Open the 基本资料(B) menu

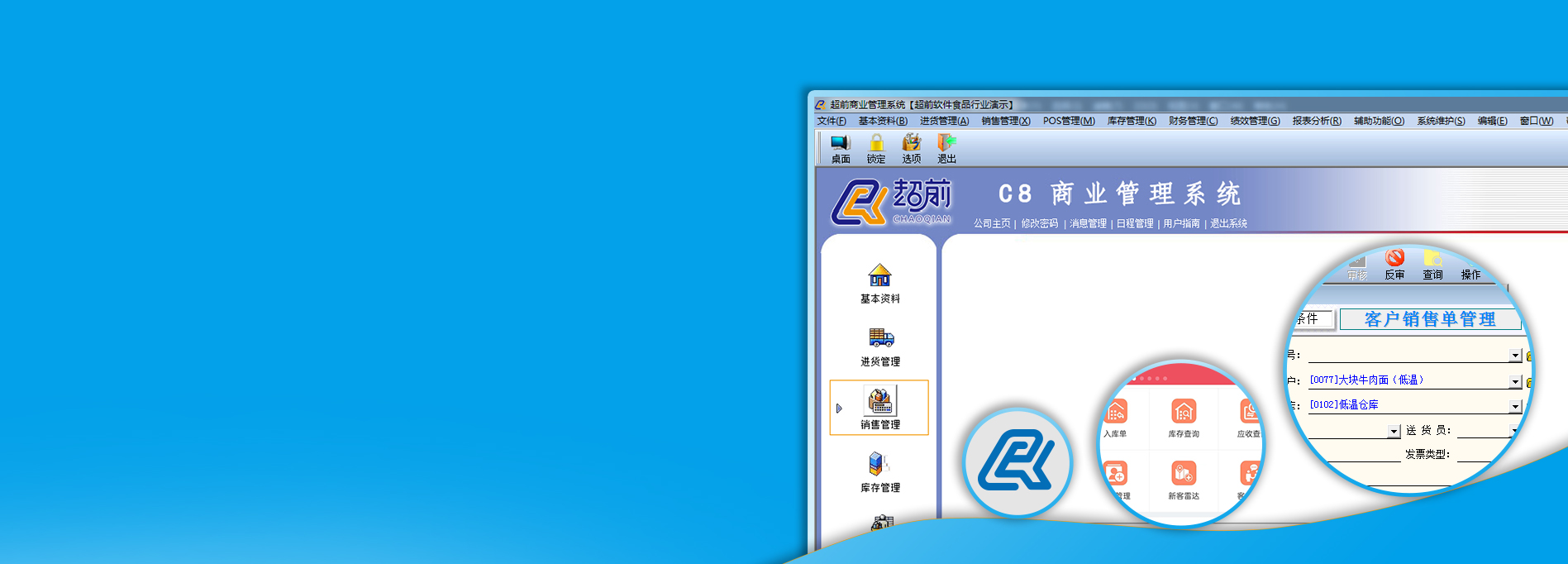[883, 121]
